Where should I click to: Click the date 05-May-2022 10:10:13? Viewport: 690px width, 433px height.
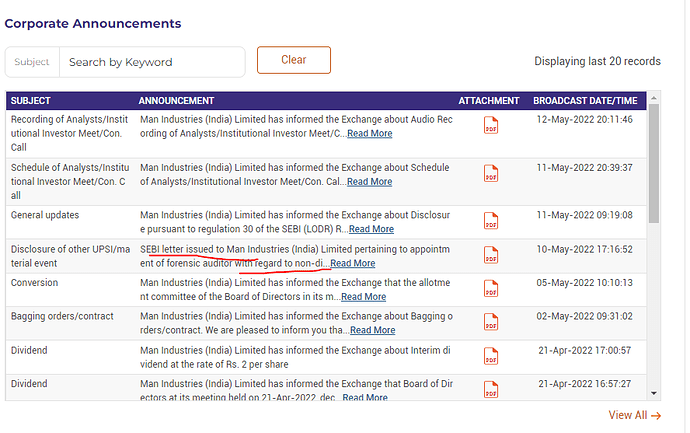584,283
